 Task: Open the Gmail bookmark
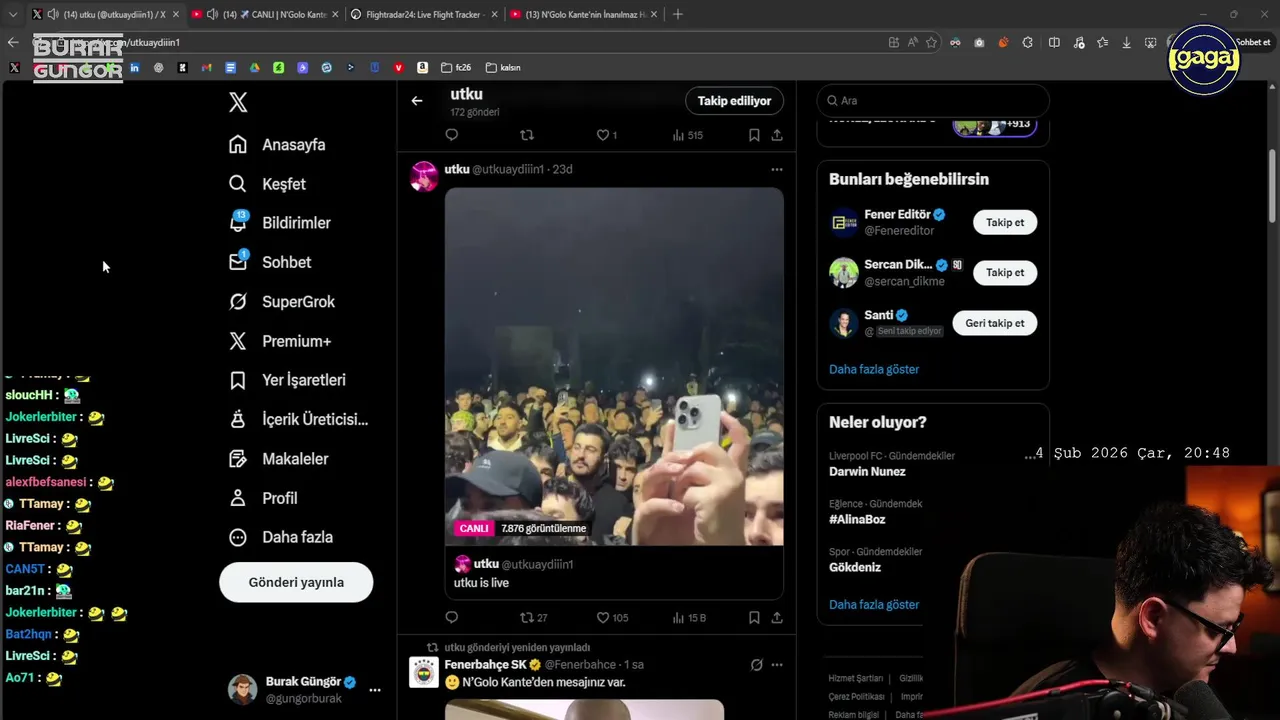pyautogui.click(x=206, y=68)
